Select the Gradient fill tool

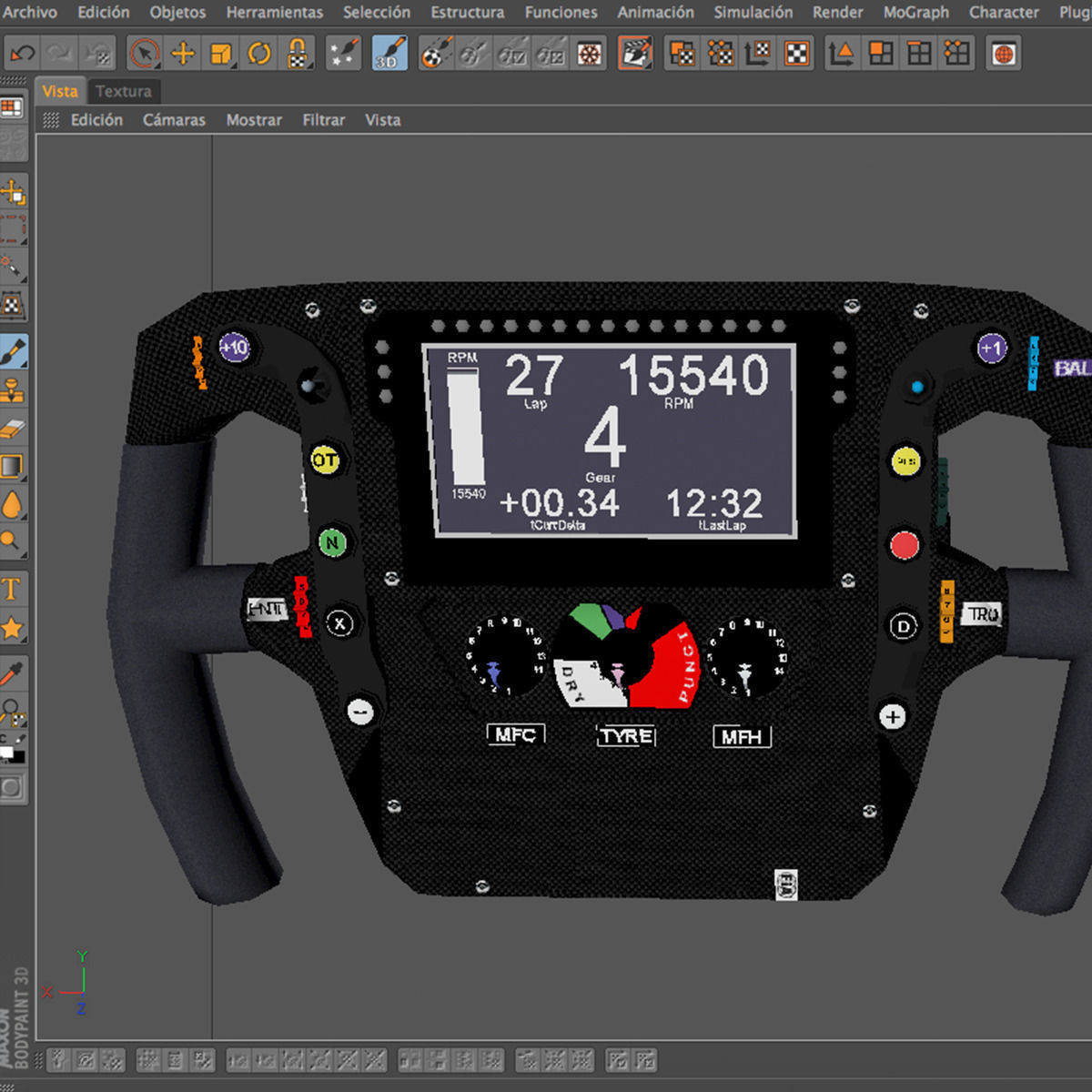(x=13, y=466)
